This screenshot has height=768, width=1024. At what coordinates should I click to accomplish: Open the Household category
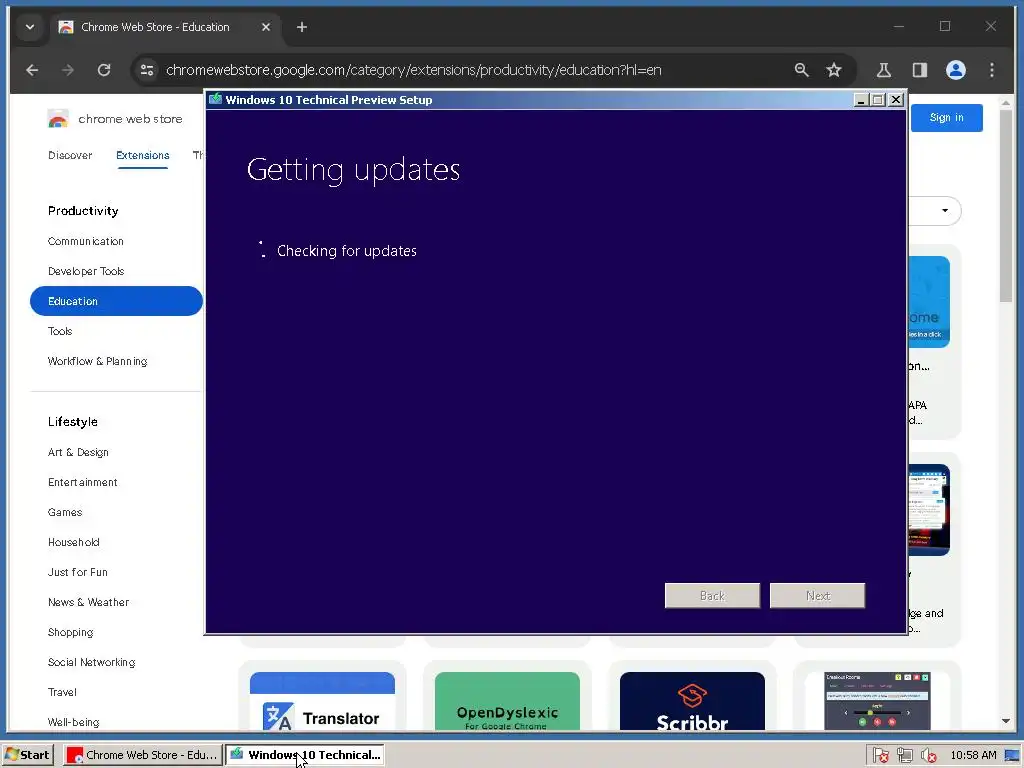[73, 542]
